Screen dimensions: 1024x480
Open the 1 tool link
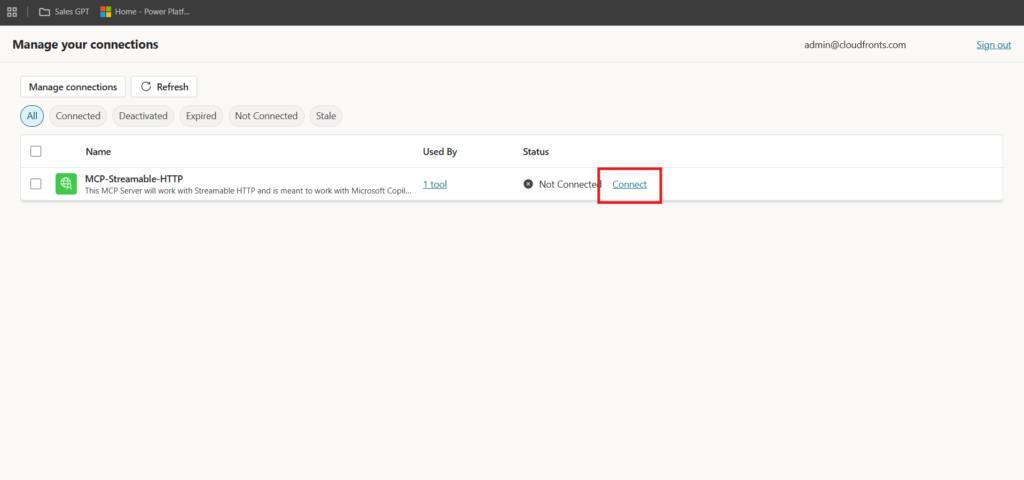tap(435, 184)
